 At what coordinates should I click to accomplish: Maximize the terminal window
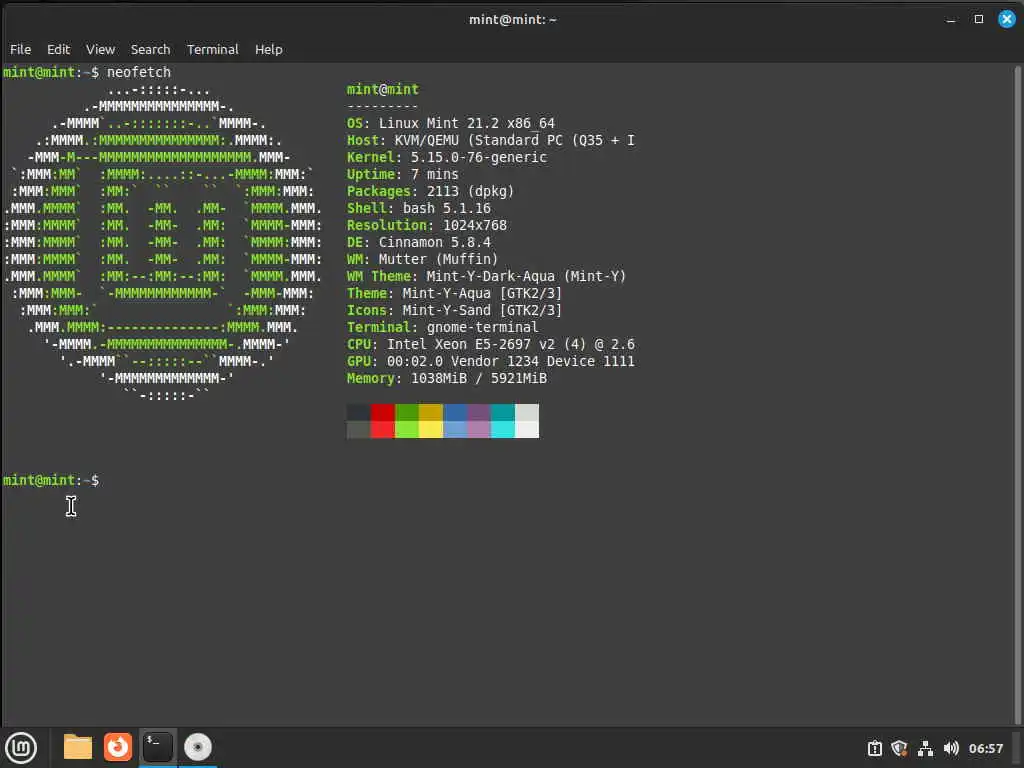[x=978, y=20]
